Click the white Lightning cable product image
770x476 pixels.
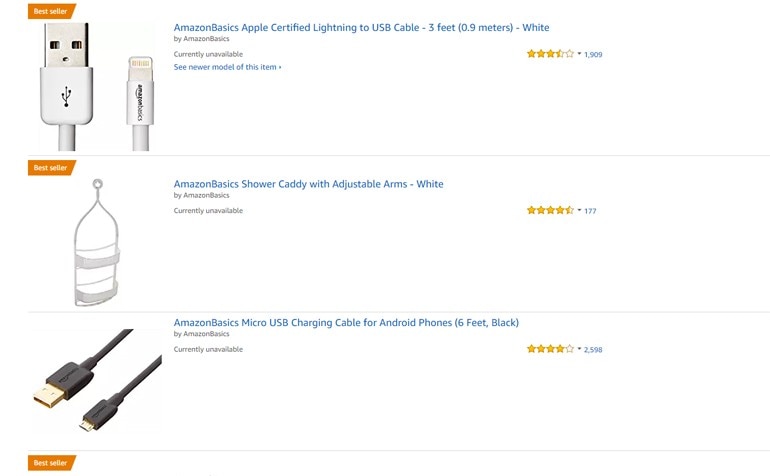click(x=95, y=88)
